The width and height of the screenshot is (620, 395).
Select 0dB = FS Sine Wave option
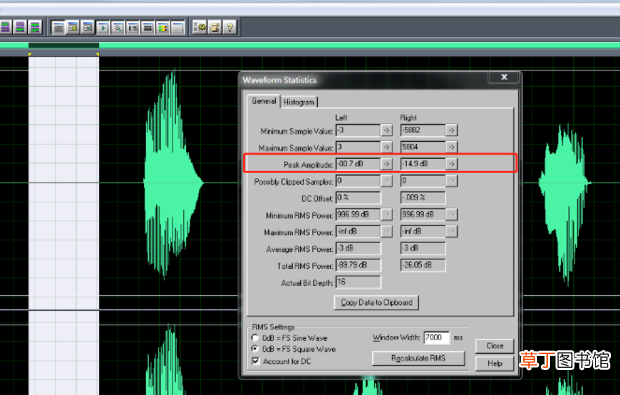coord(289,338)
